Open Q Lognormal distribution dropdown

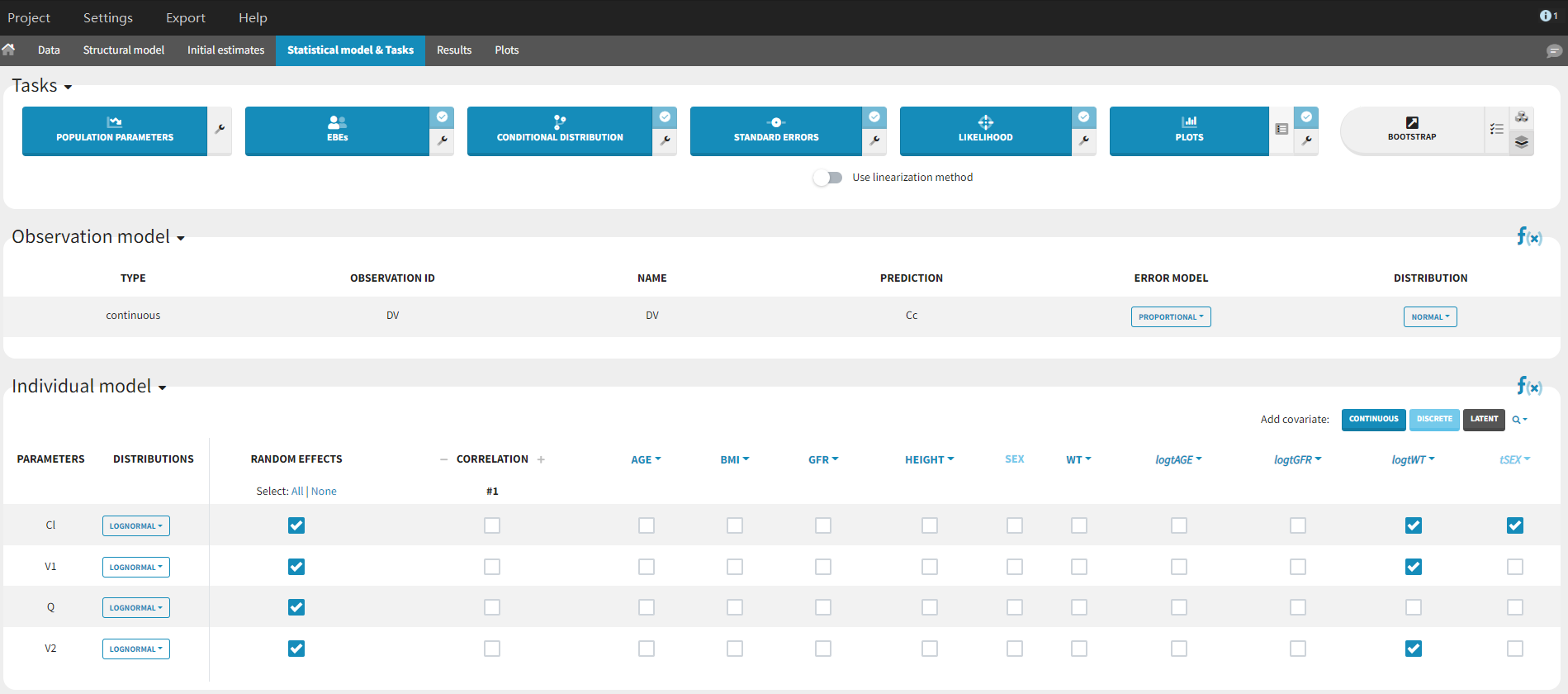coord(136,608)
